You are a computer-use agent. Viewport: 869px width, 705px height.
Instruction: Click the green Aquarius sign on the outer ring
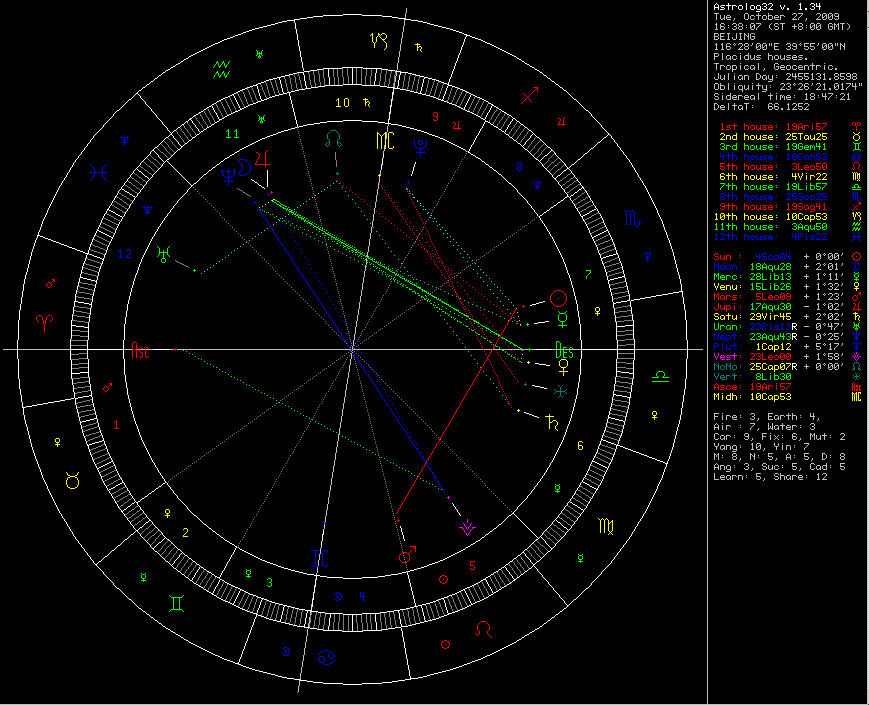221,68
